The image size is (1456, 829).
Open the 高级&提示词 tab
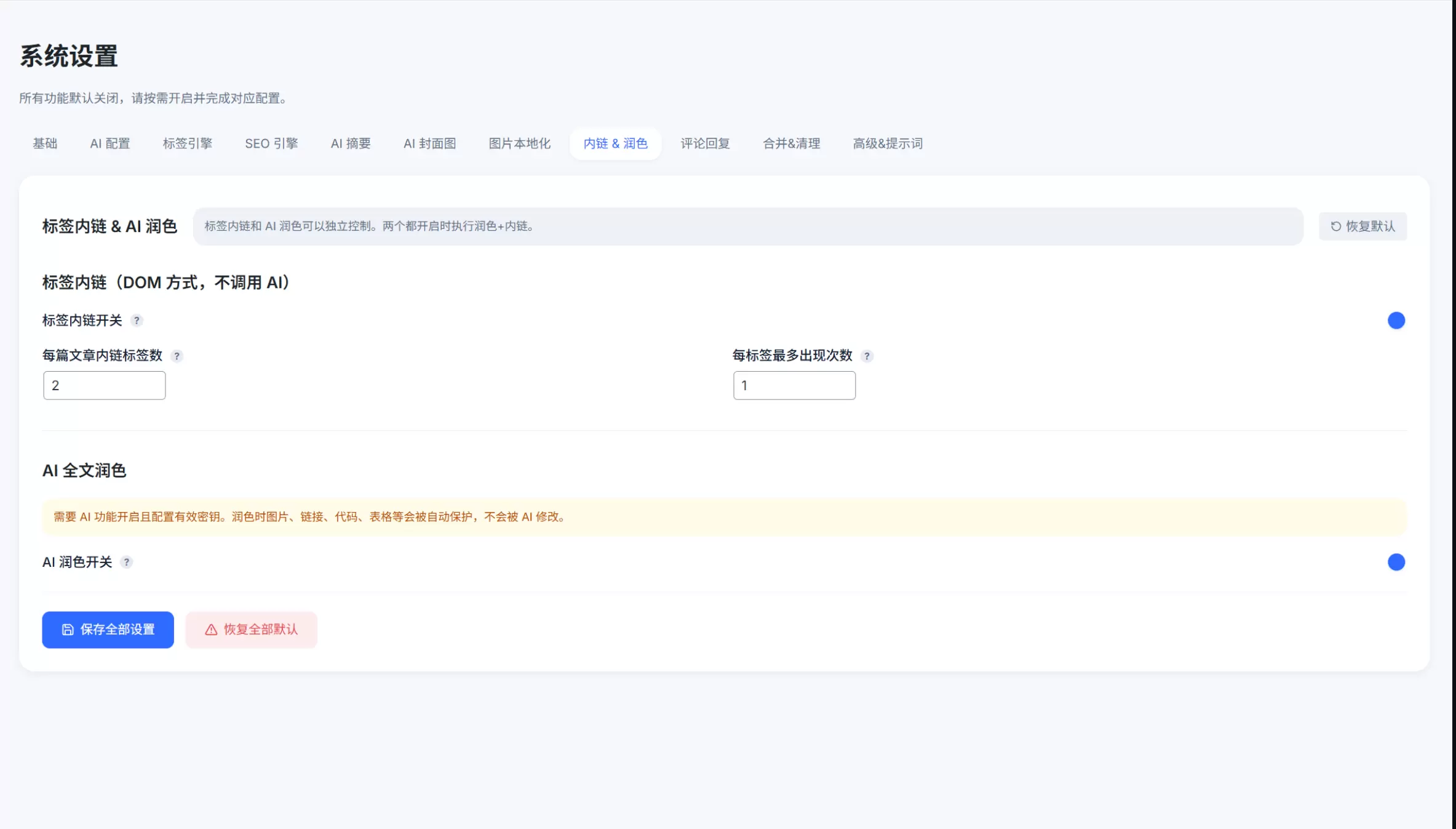888,143
